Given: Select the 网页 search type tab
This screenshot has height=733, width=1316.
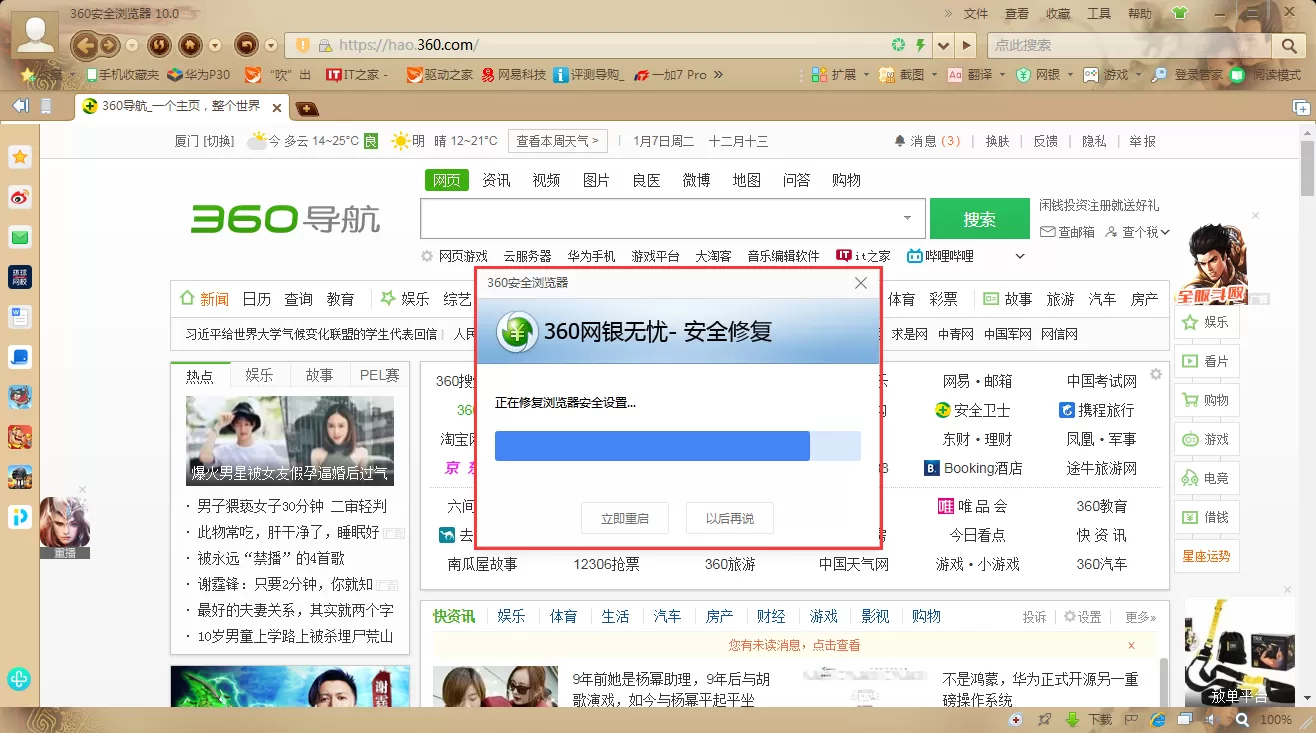Looking at the screenshot, I should (446, 180).
